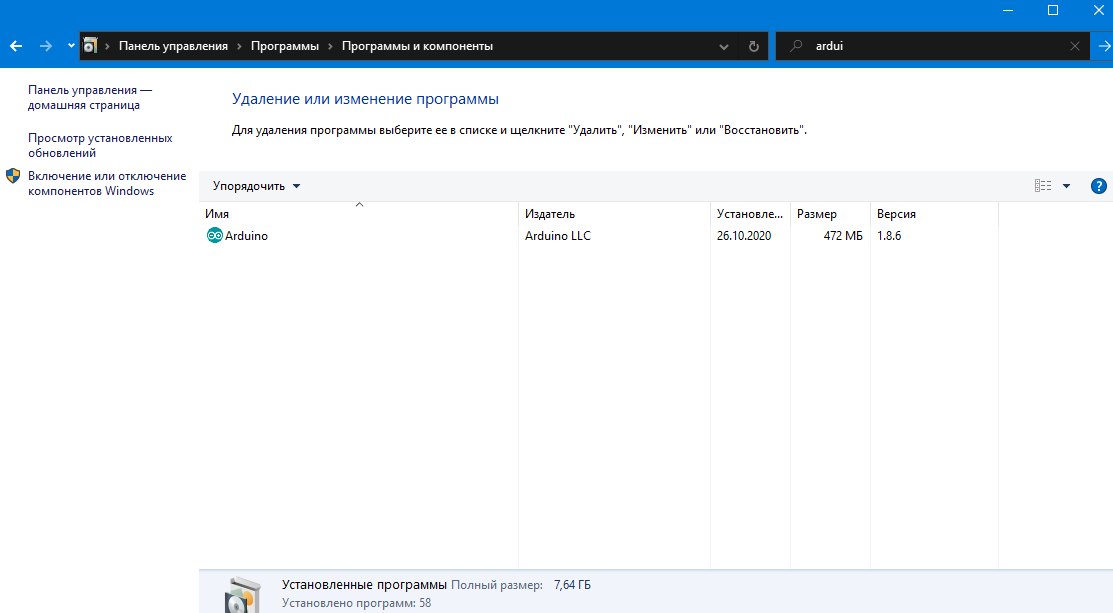Minimize the window
1113x613 pixels.
[x=1008, y=10]
